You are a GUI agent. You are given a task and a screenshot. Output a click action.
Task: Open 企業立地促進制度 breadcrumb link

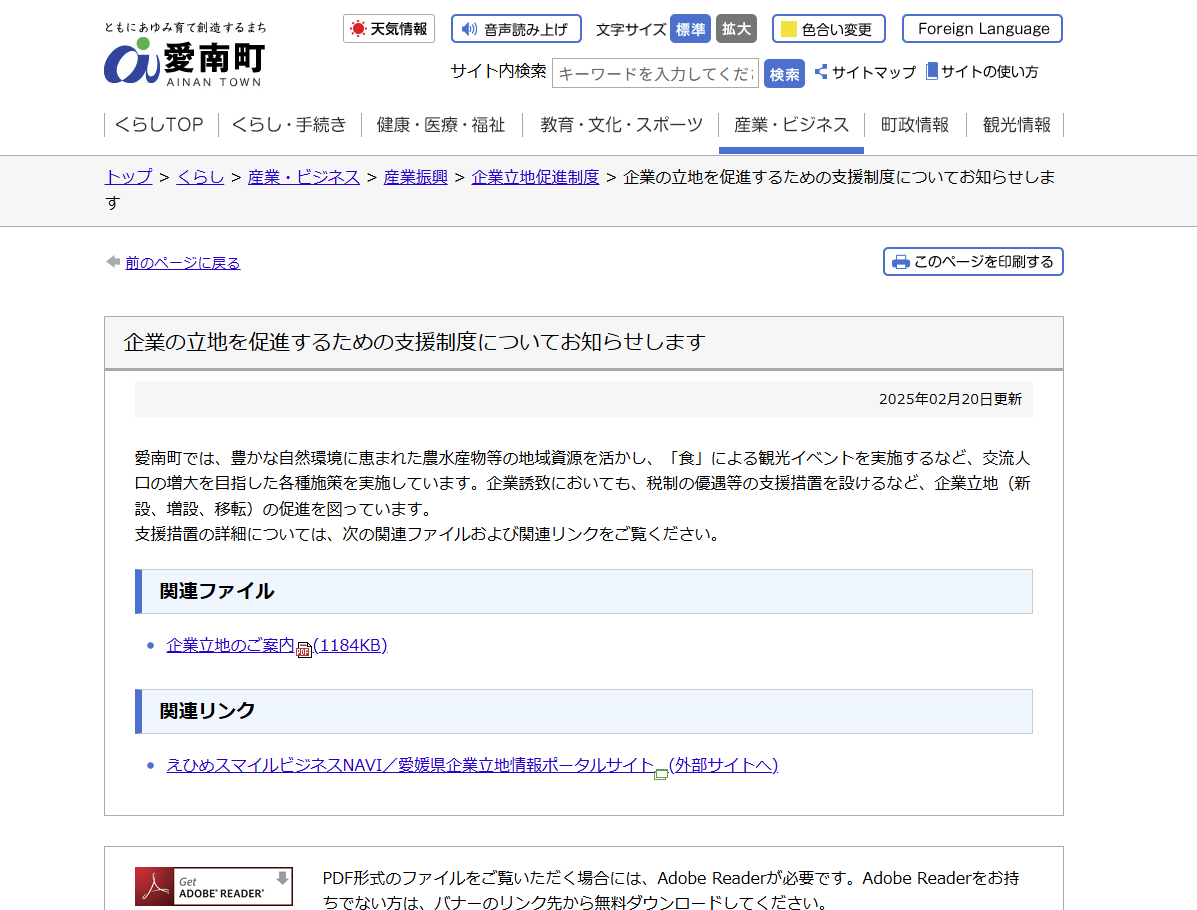pyautogui.click(x=535, y=177)
